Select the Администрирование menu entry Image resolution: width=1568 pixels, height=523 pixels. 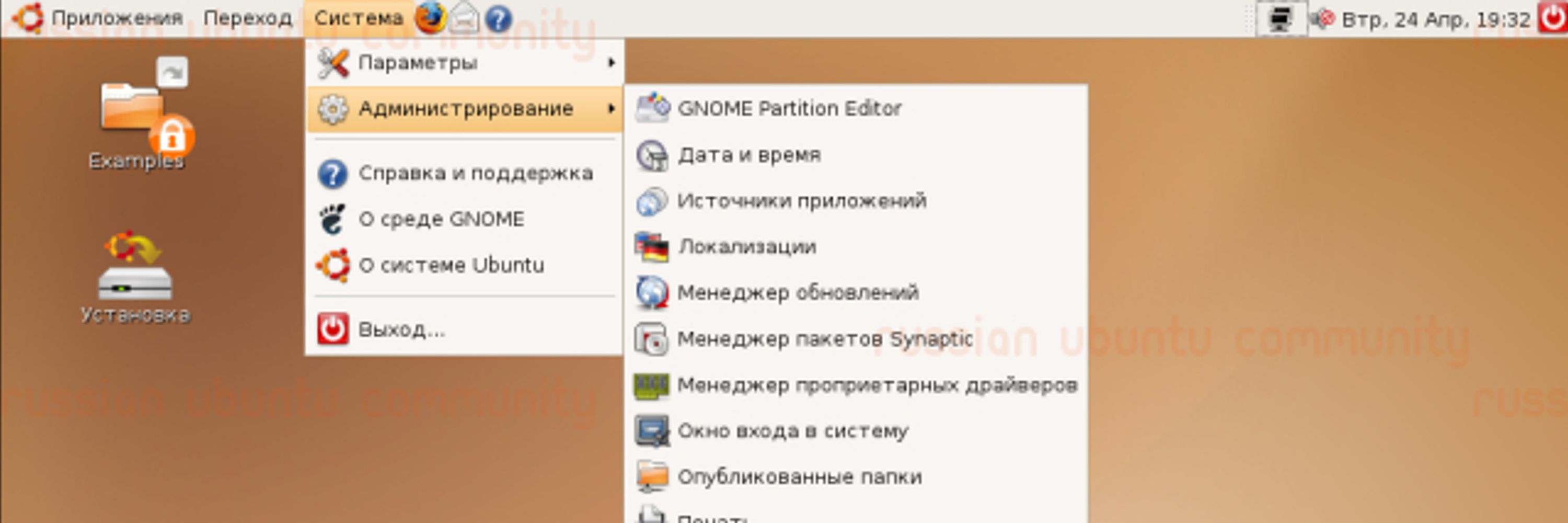click(465, 109)
